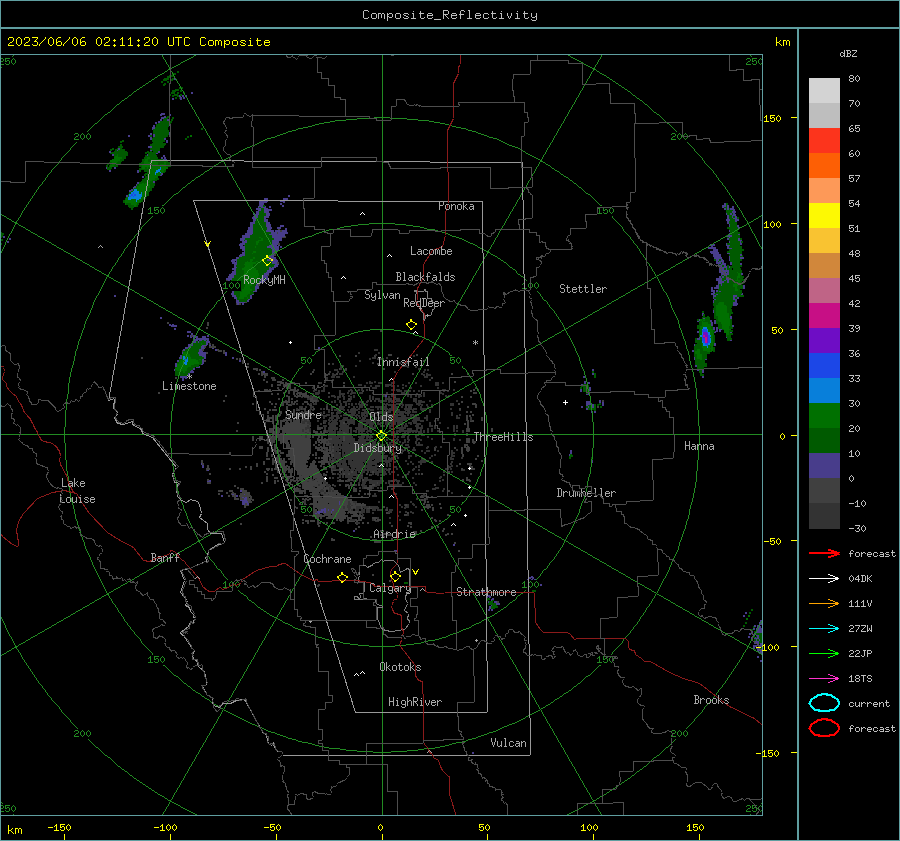
Task: Click the Ponoka city label
Action: 456,206
